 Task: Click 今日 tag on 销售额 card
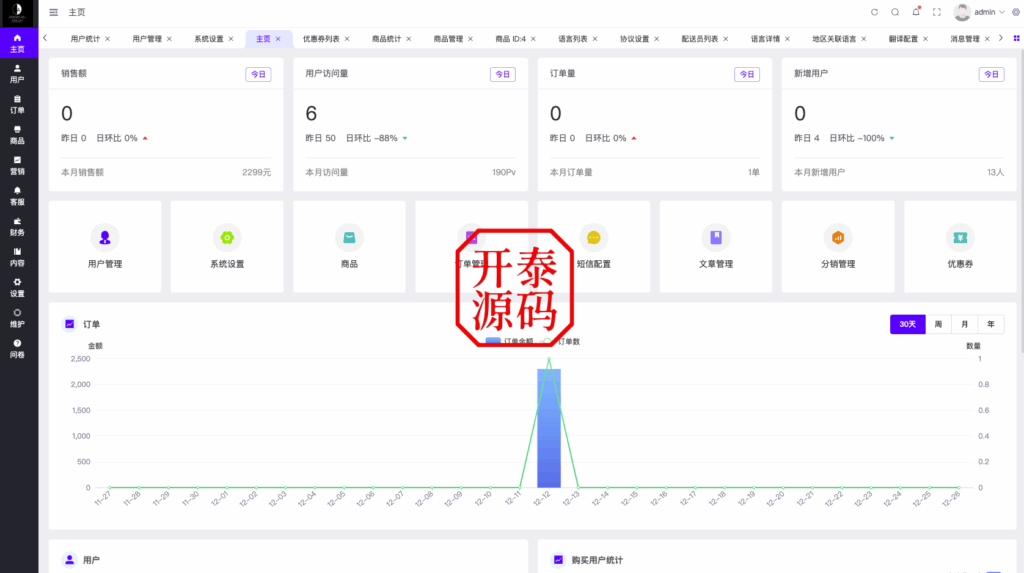(259, 74)
